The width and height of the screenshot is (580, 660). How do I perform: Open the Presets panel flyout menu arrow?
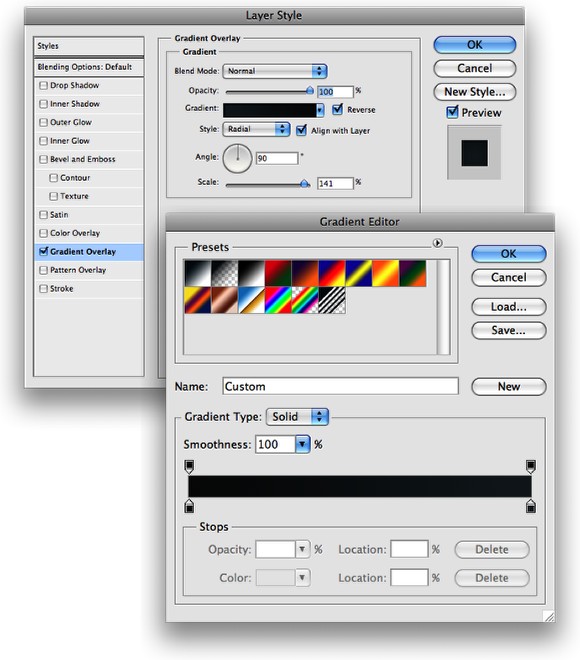click(x=437, y=243)
